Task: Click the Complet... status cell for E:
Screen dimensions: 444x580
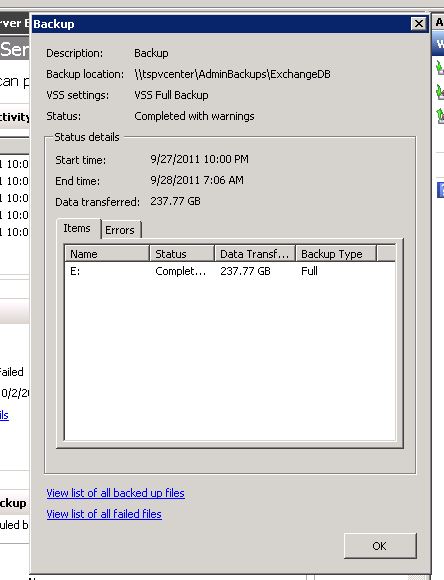Action: click(x=181, y=271)
